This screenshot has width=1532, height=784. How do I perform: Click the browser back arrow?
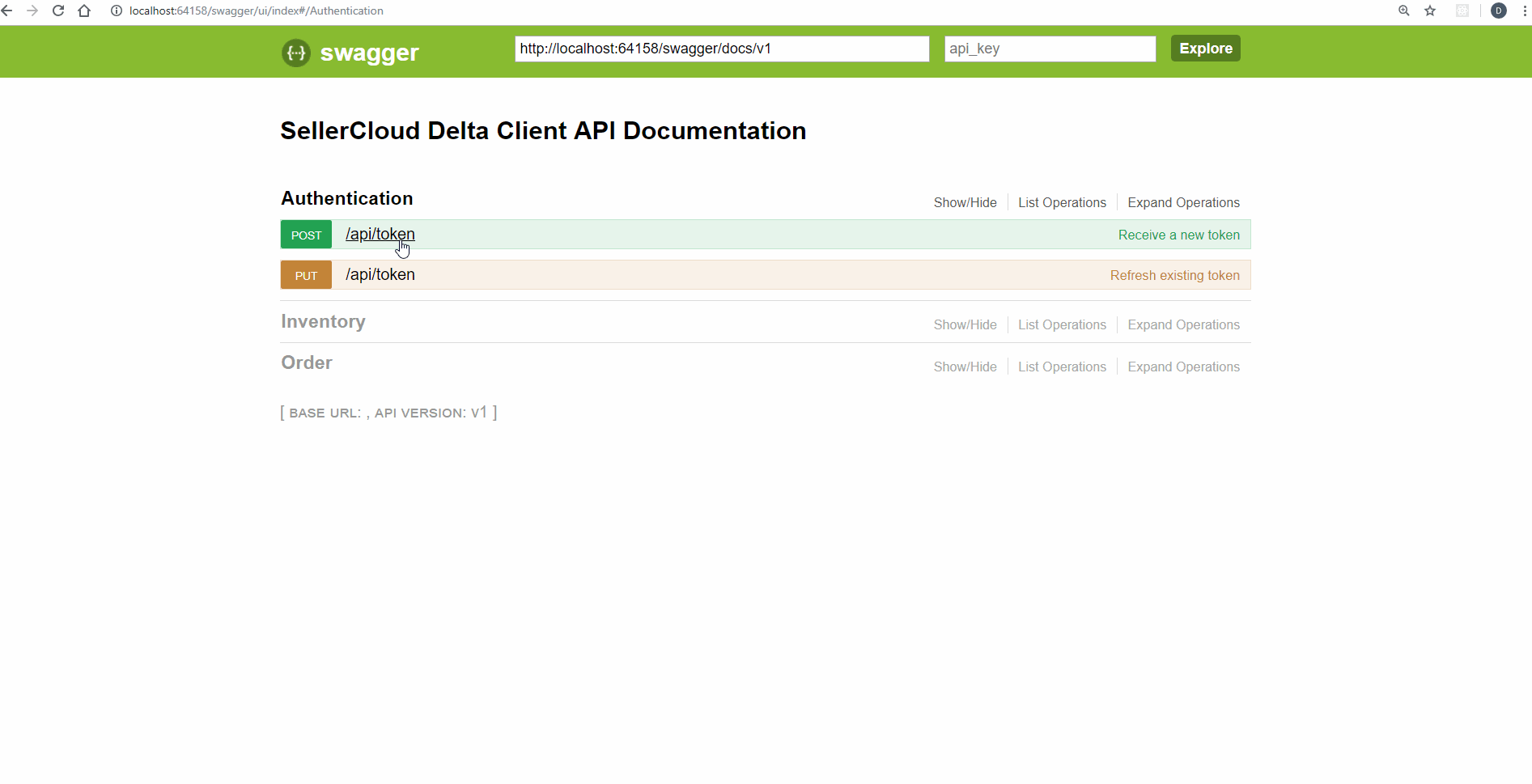tap(7, 11)
